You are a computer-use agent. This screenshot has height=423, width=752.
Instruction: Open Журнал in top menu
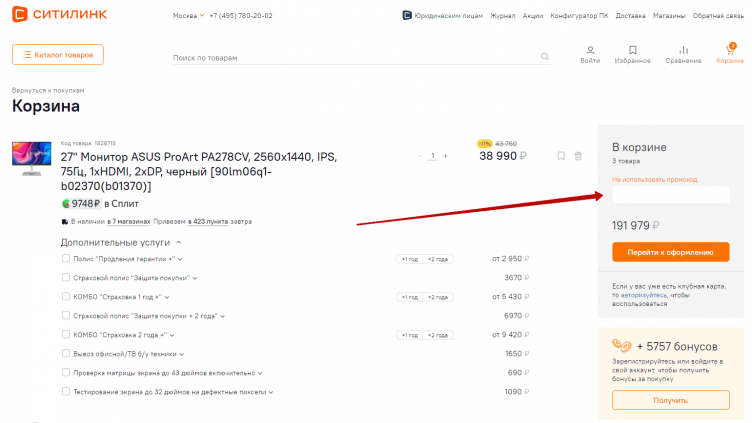pyautogui.click(x=503, y=15)
